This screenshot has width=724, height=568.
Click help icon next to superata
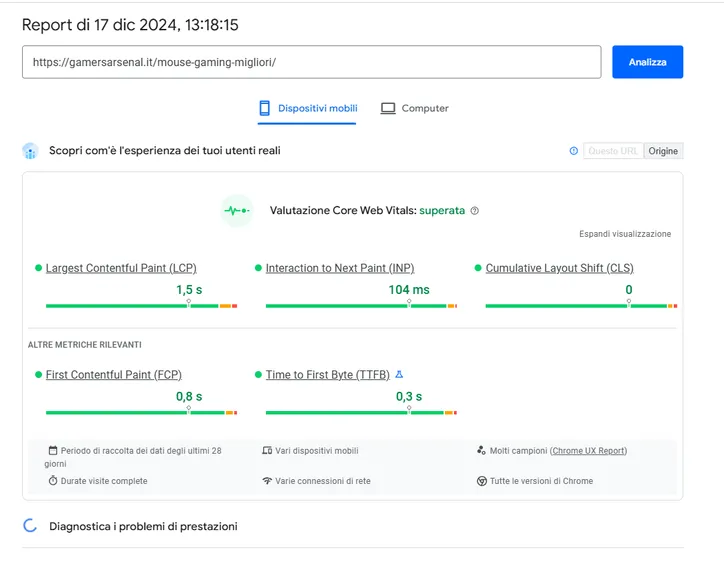tap(475, 211)
